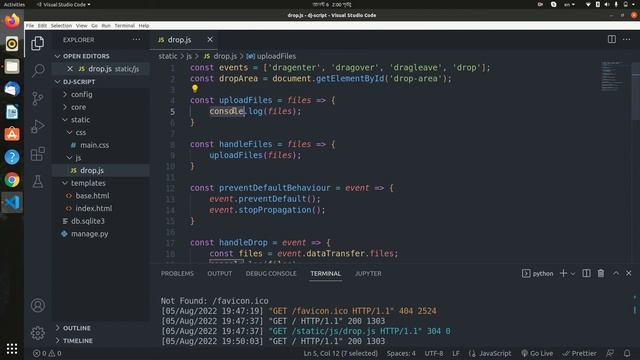This screenshot has width=640, height=360.
Task: Switch to the Output panel tab
Action: 220,273
